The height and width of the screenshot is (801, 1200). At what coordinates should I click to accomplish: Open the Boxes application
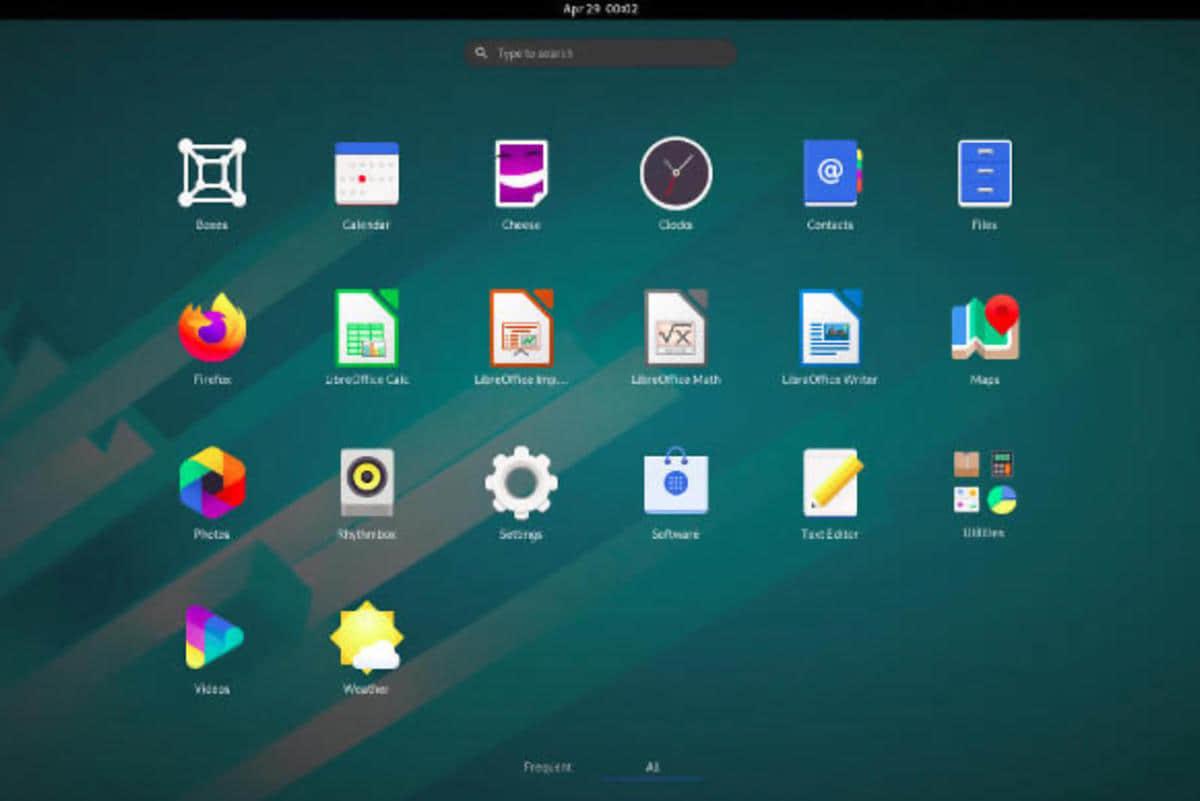pyautogui.click(x=212, y=174)
